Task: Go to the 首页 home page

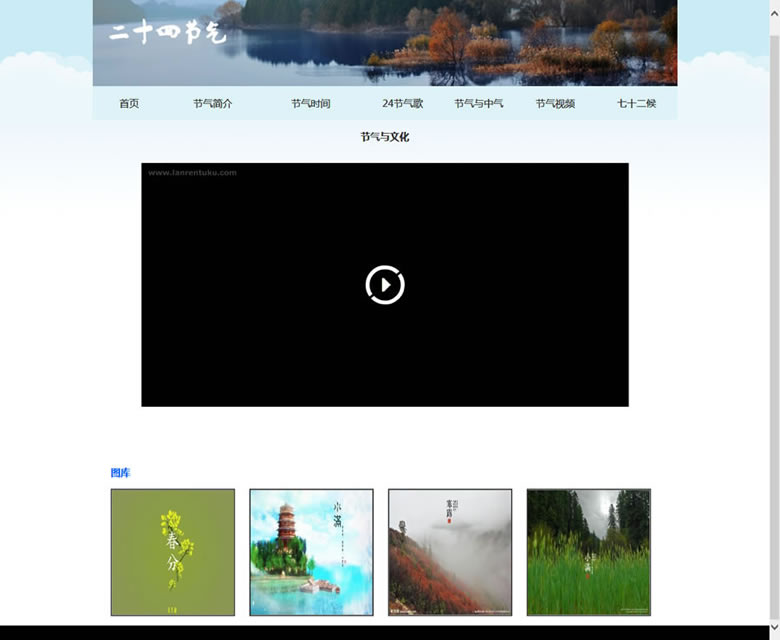Action: (129, 104)
